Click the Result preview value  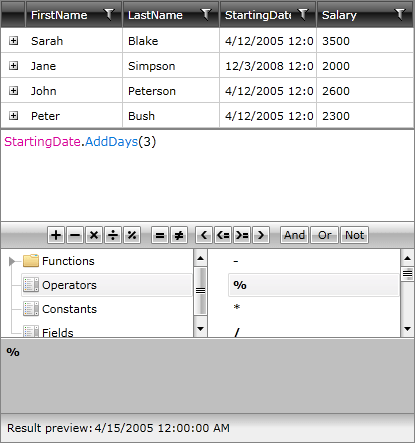[162, 428]
